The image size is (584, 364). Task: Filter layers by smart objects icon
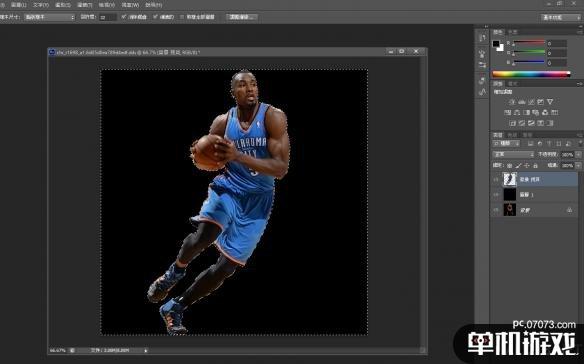(x=568, y=143)
